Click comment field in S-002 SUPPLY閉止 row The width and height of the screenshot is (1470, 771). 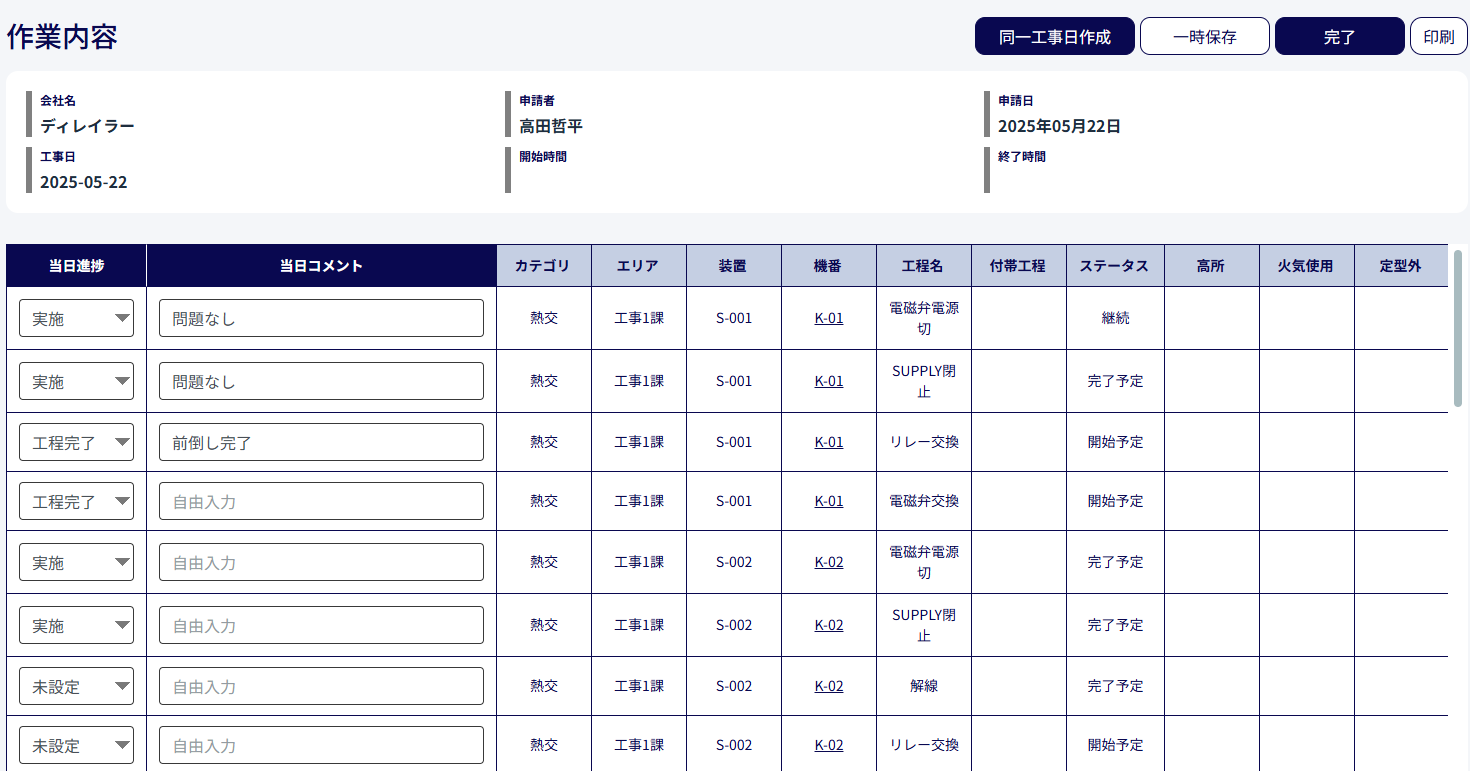coord(321,625)
